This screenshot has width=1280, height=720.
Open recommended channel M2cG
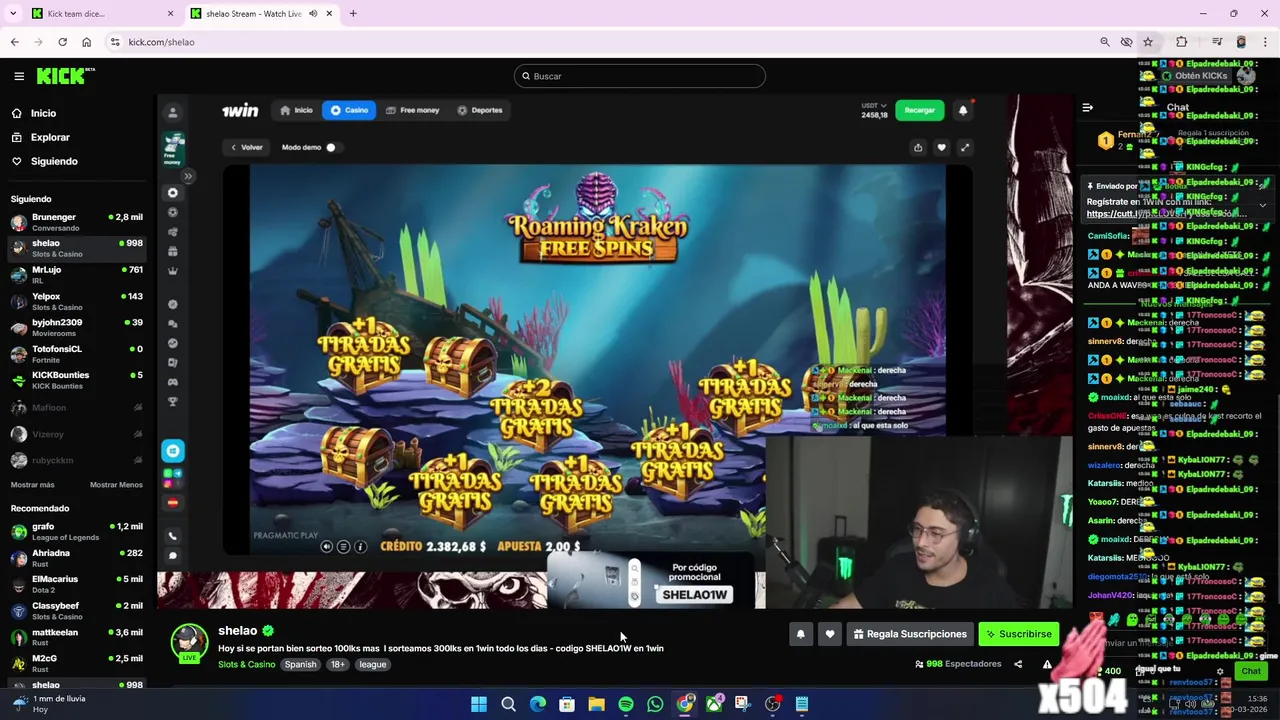(x=77, y=663)
